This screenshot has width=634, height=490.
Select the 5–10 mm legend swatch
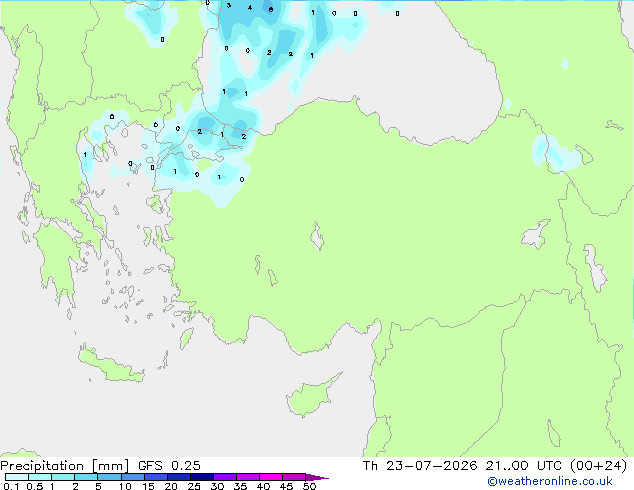(109, 477)
